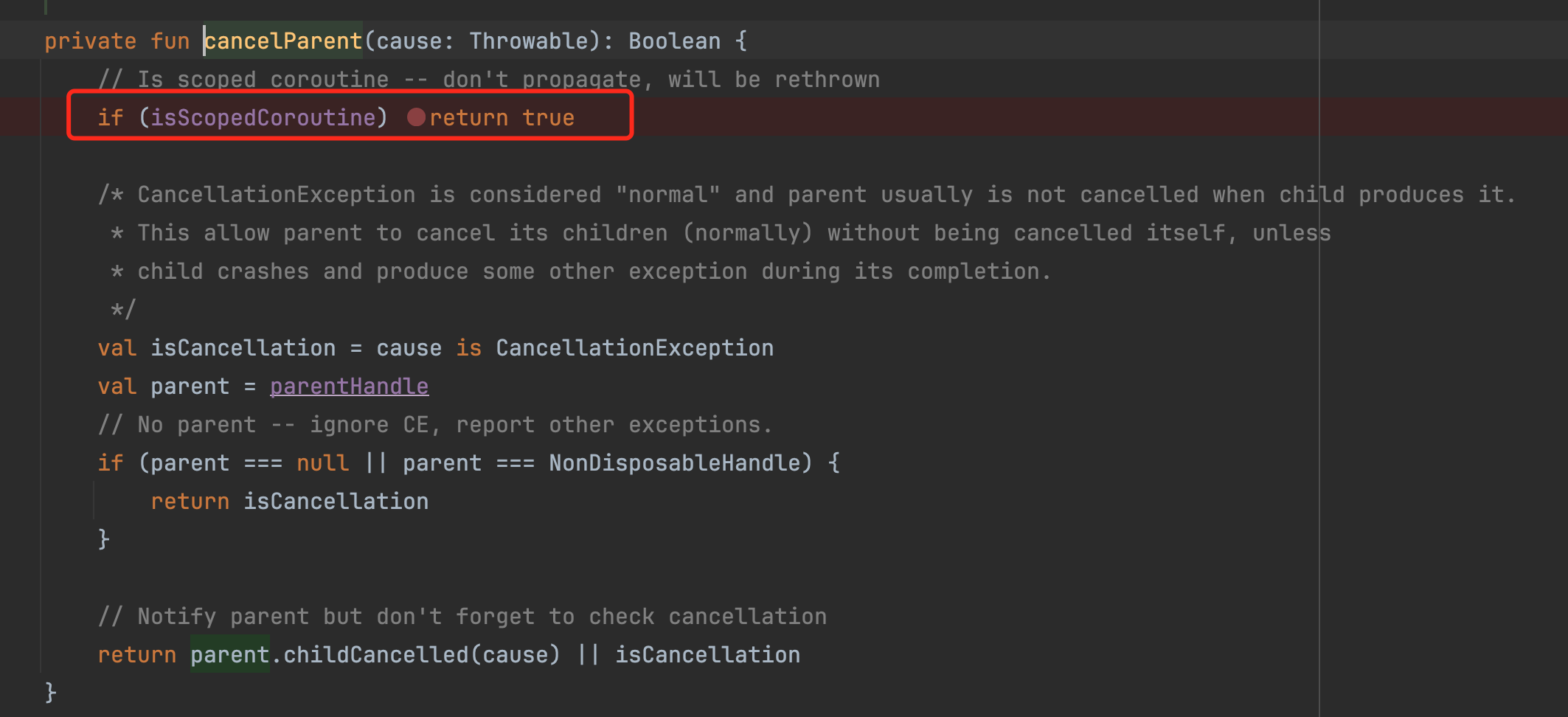Screen dimensions: 1568x717
Task: Click the 'No parent -- ignore CE' comment
Action: click(x=435, y=425)
